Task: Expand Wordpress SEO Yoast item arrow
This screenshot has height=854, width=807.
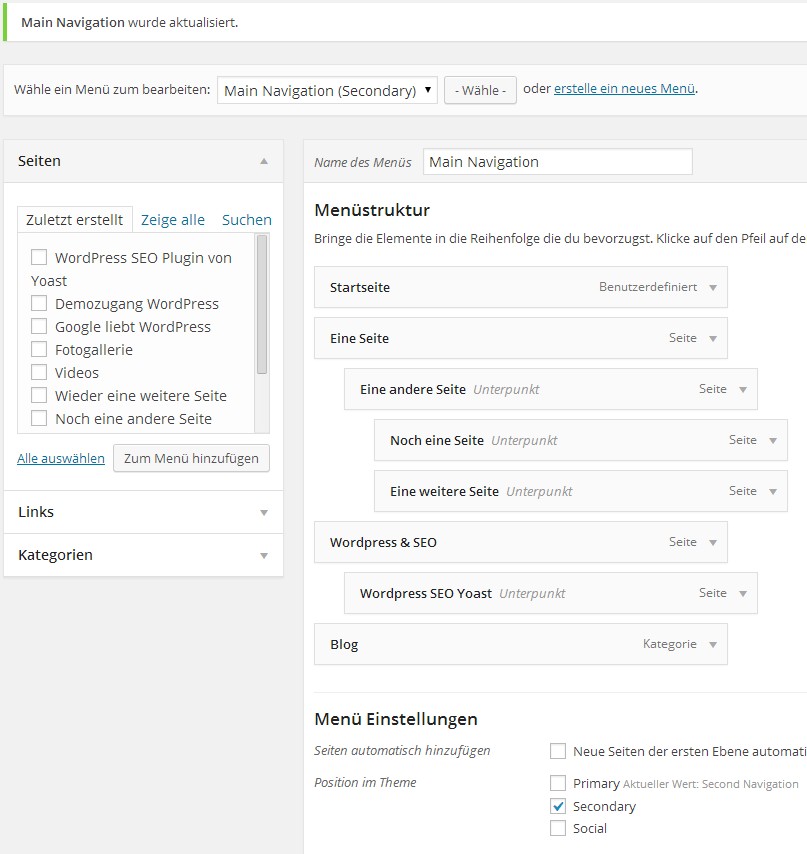Action: pos(743,594)
